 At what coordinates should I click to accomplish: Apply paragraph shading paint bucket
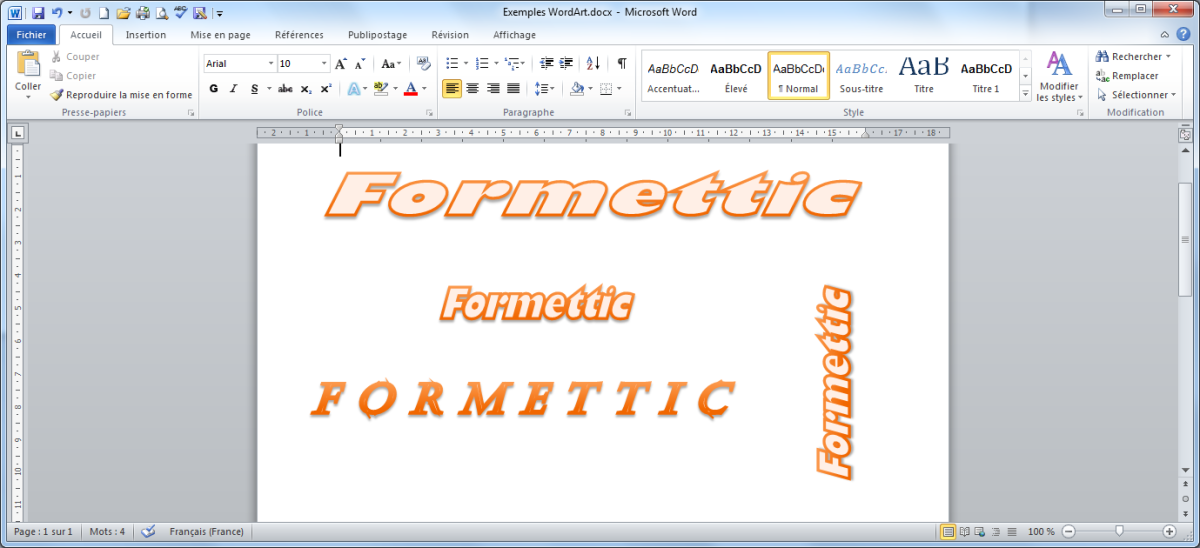click(576, 88)
